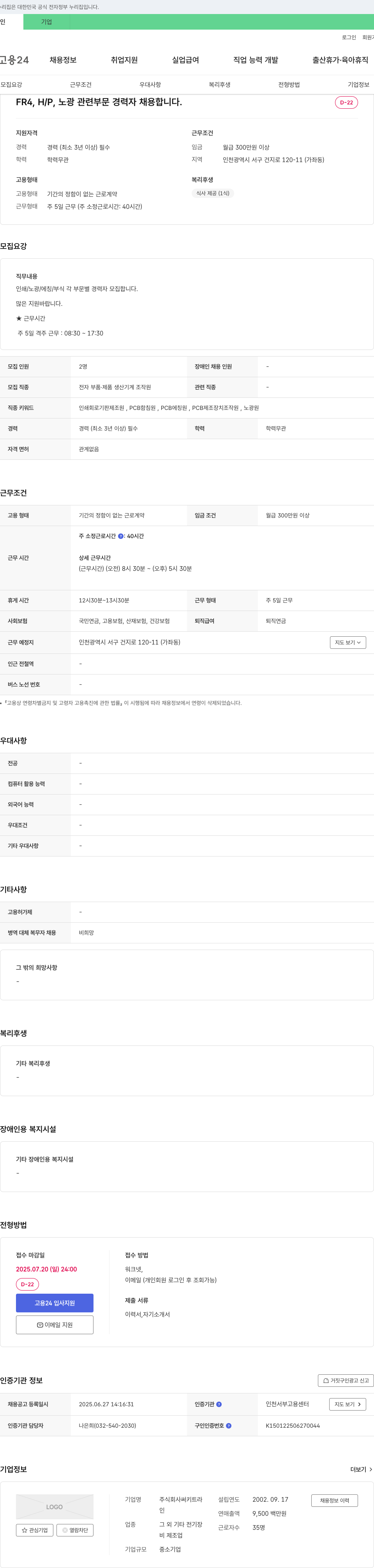The width and height of the screenshot is (374, 1568).
Task: Block viewing with 열람차단 button
Action: pos(75,1530)
